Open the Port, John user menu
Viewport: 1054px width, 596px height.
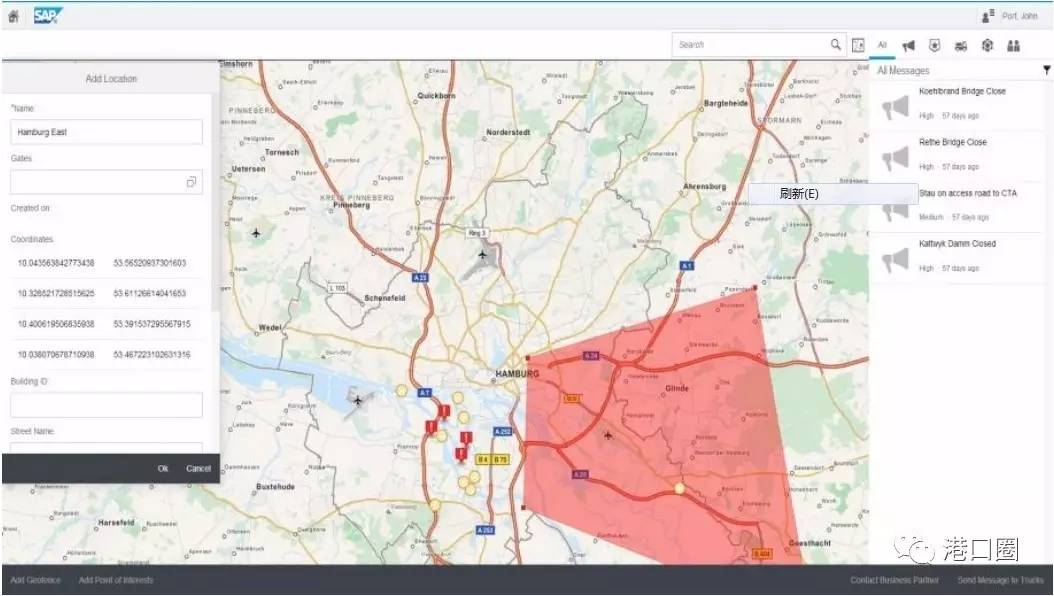click(x=1011, y=16)
